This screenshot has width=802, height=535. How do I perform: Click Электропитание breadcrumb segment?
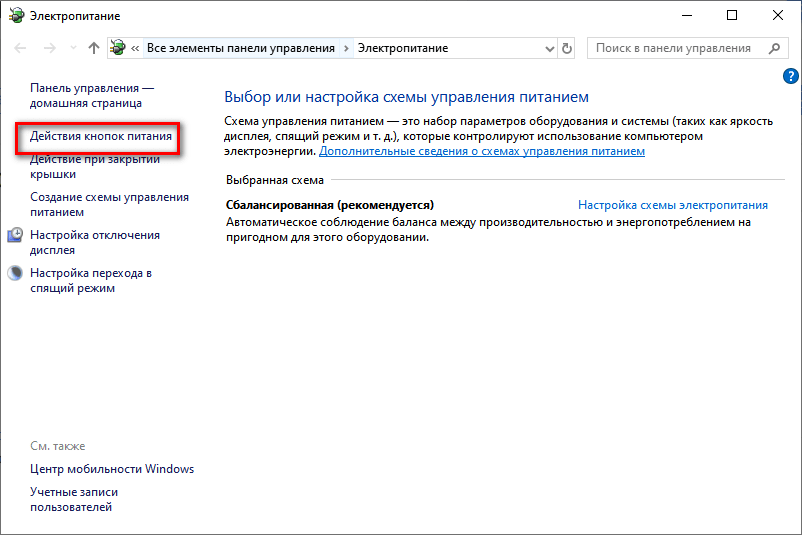(403, 48)
